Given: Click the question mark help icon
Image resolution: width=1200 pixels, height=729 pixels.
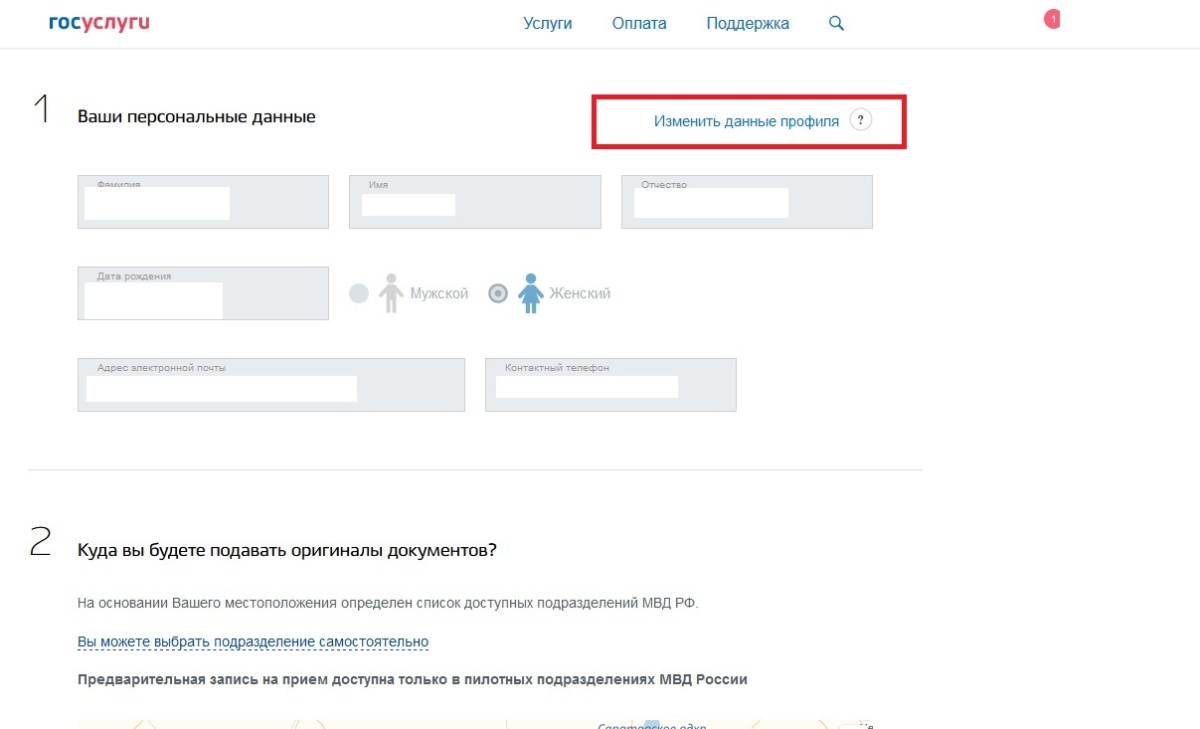Looking at the screenshot, I should [x=860, y=121].
